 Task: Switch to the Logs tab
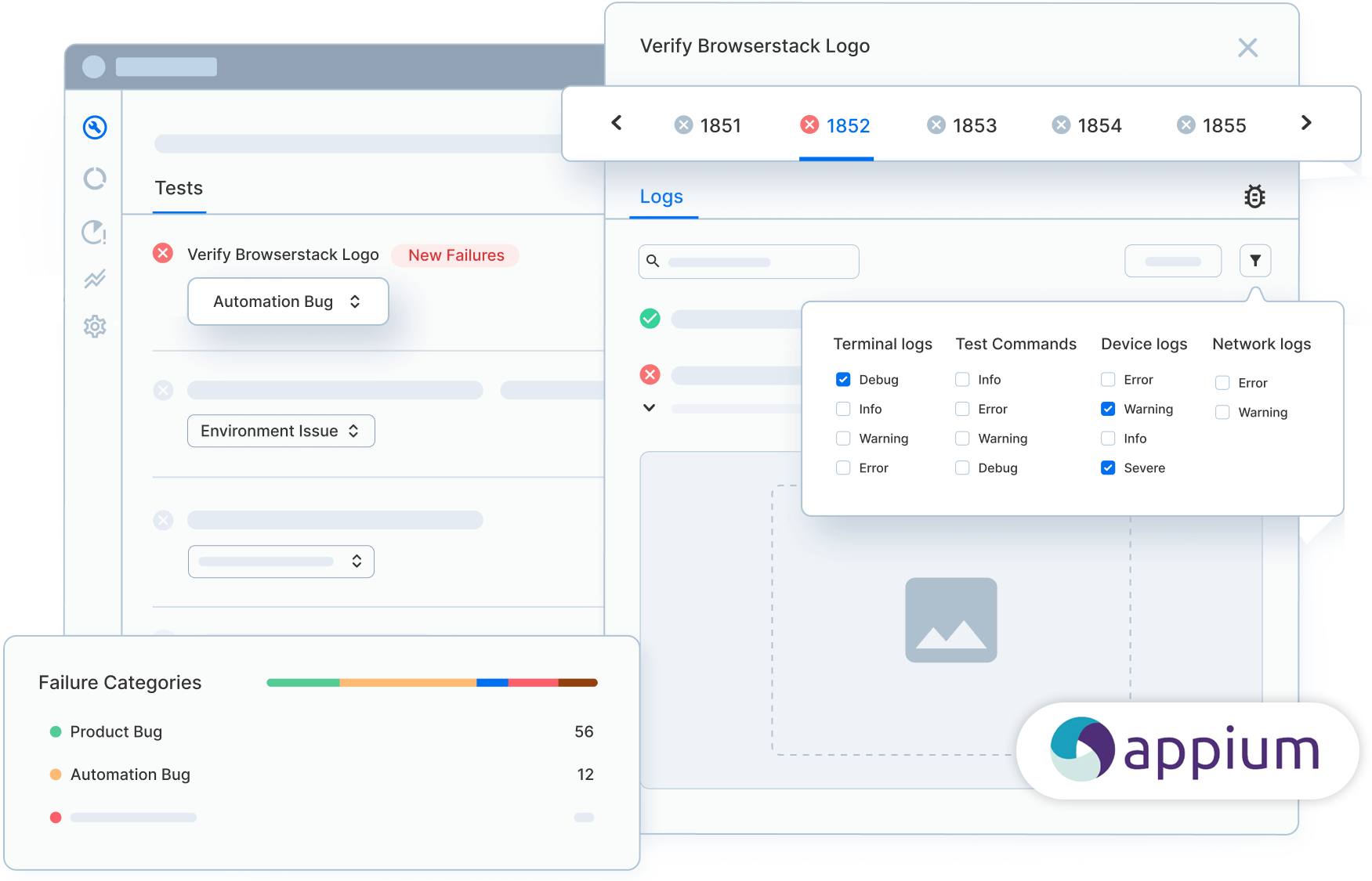661,197
